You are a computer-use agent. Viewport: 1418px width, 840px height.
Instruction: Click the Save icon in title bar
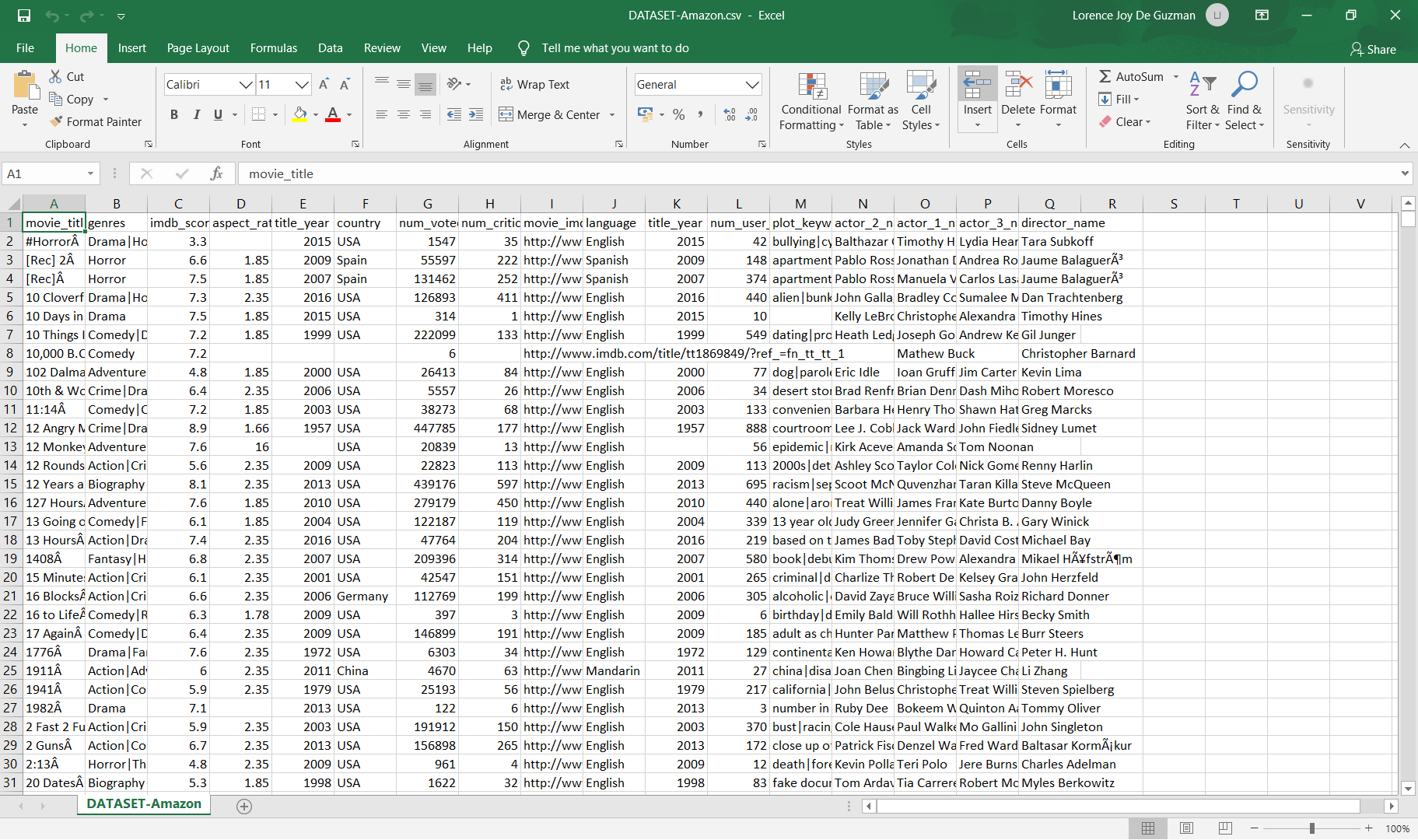[x=24, y=16]
